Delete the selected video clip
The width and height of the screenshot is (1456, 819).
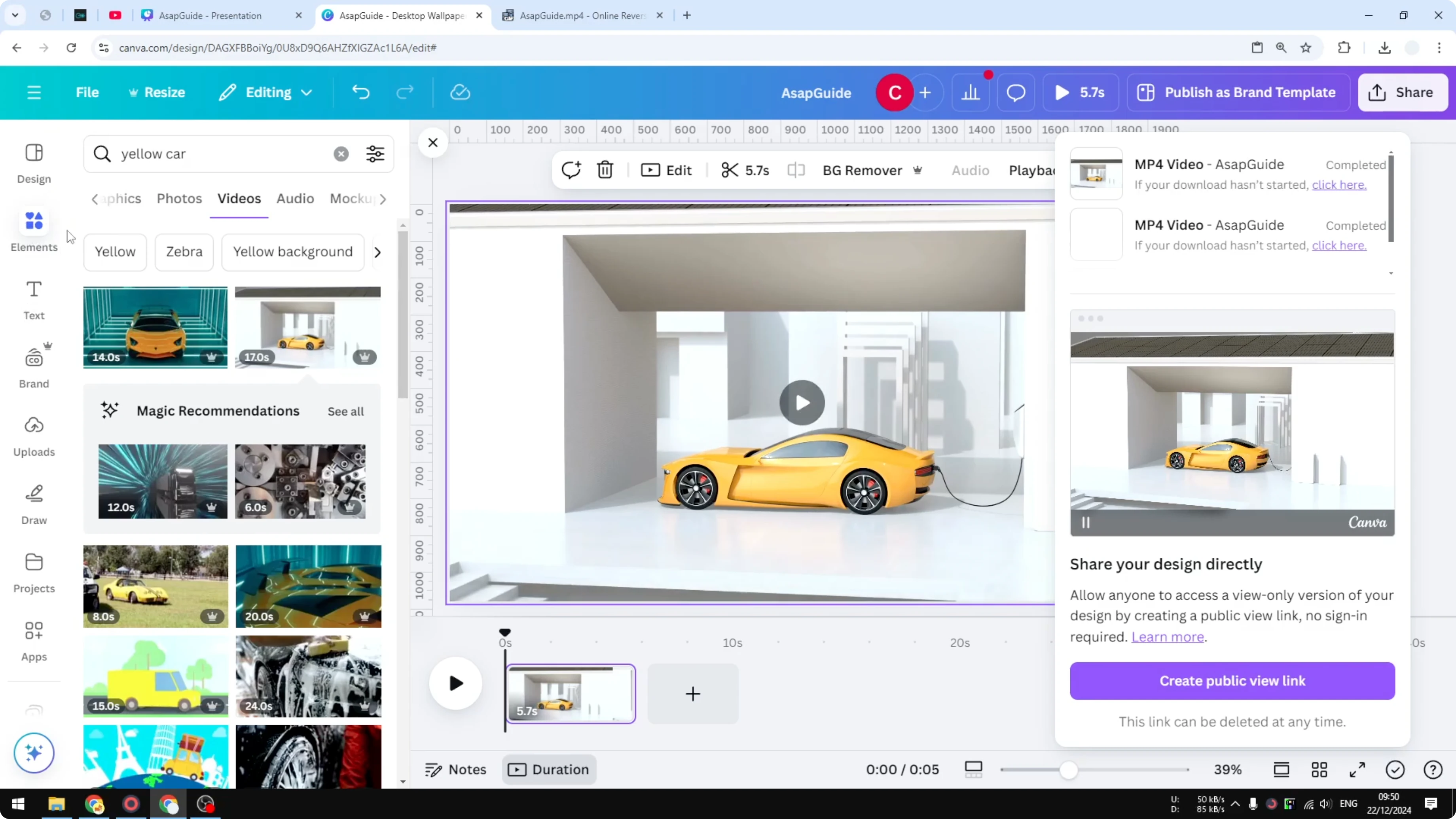604,170
